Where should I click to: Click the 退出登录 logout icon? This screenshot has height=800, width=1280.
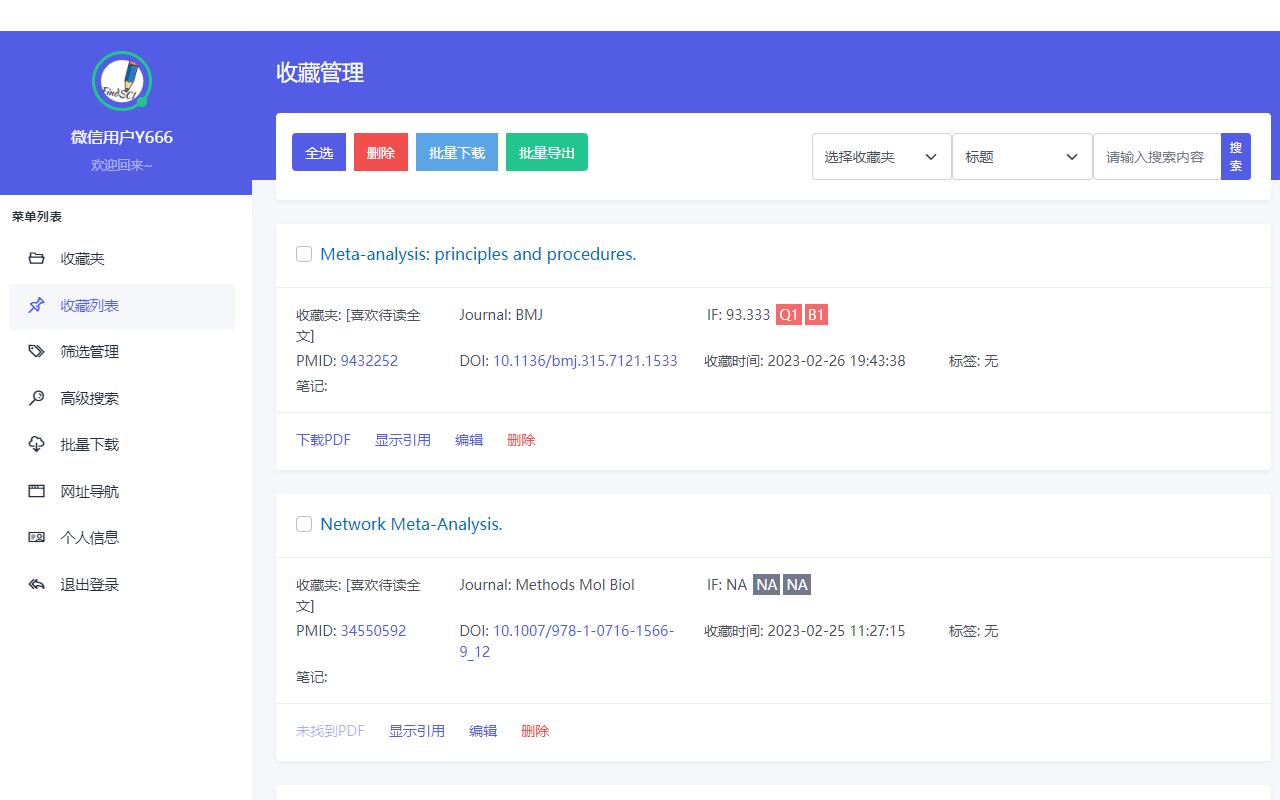36,584
